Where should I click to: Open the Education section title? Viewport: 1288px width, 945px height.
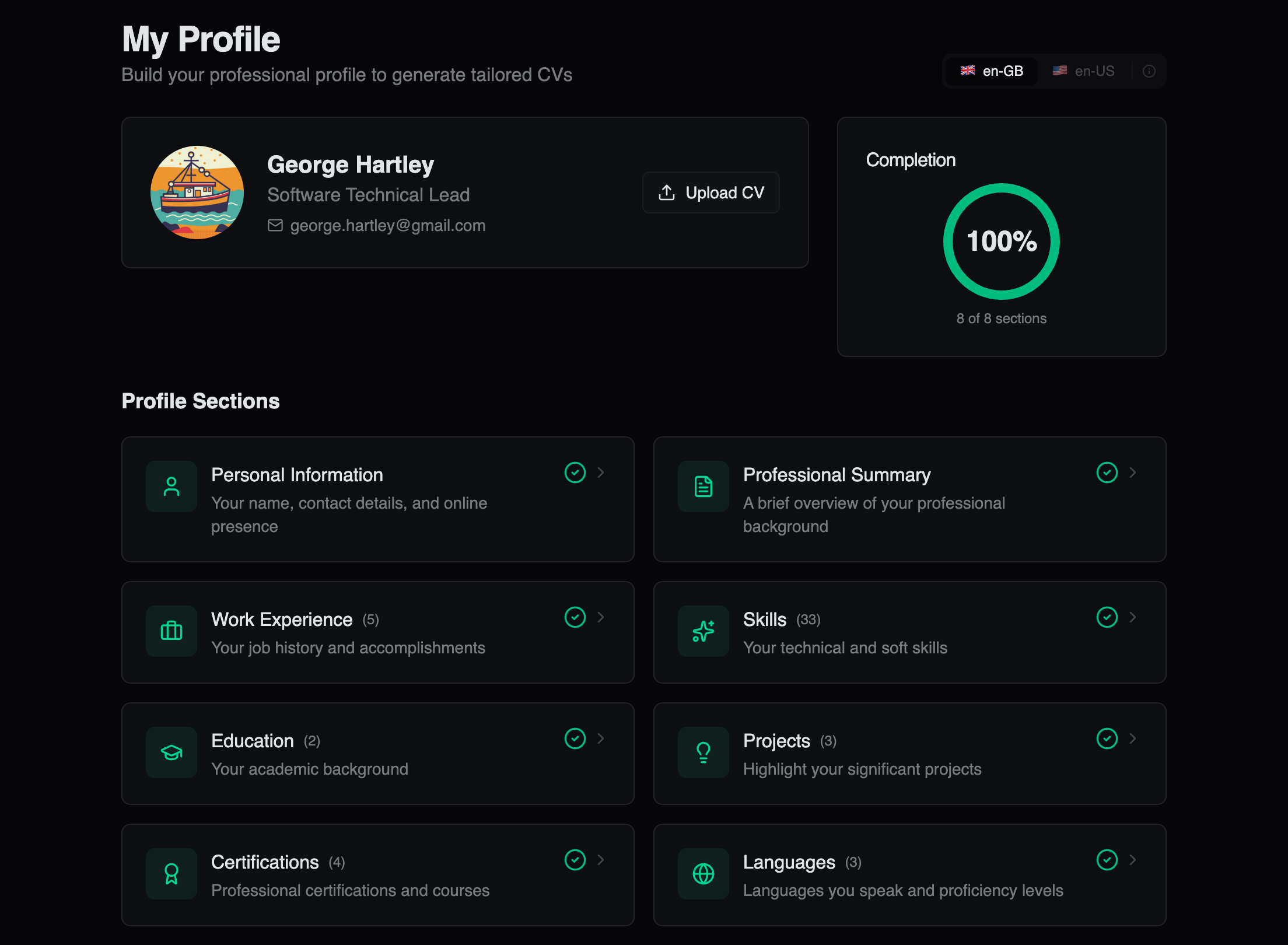coord(253,741)
